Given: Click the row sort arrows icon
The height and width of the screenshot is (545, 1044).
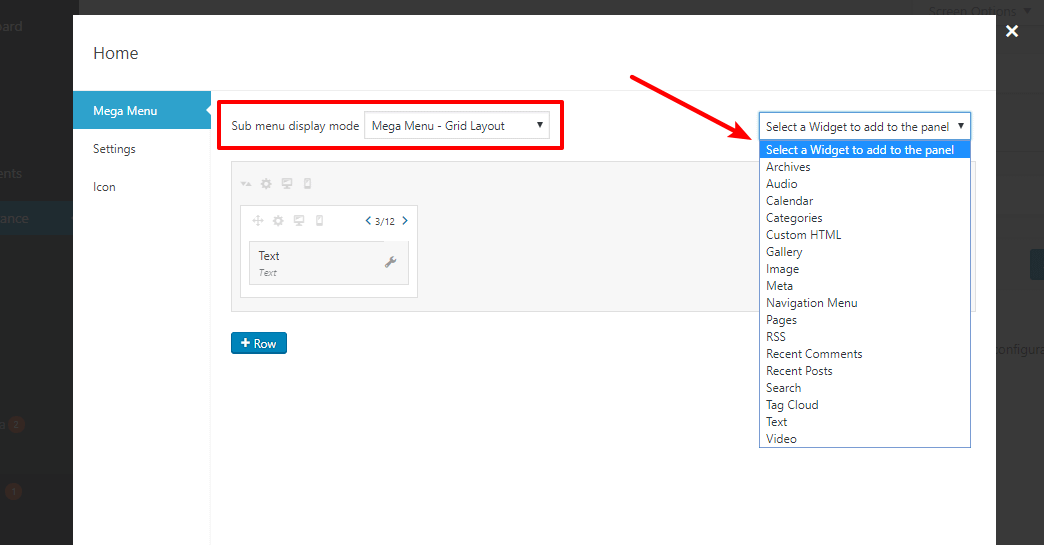Looking at the screenshot, I should 246,184.
